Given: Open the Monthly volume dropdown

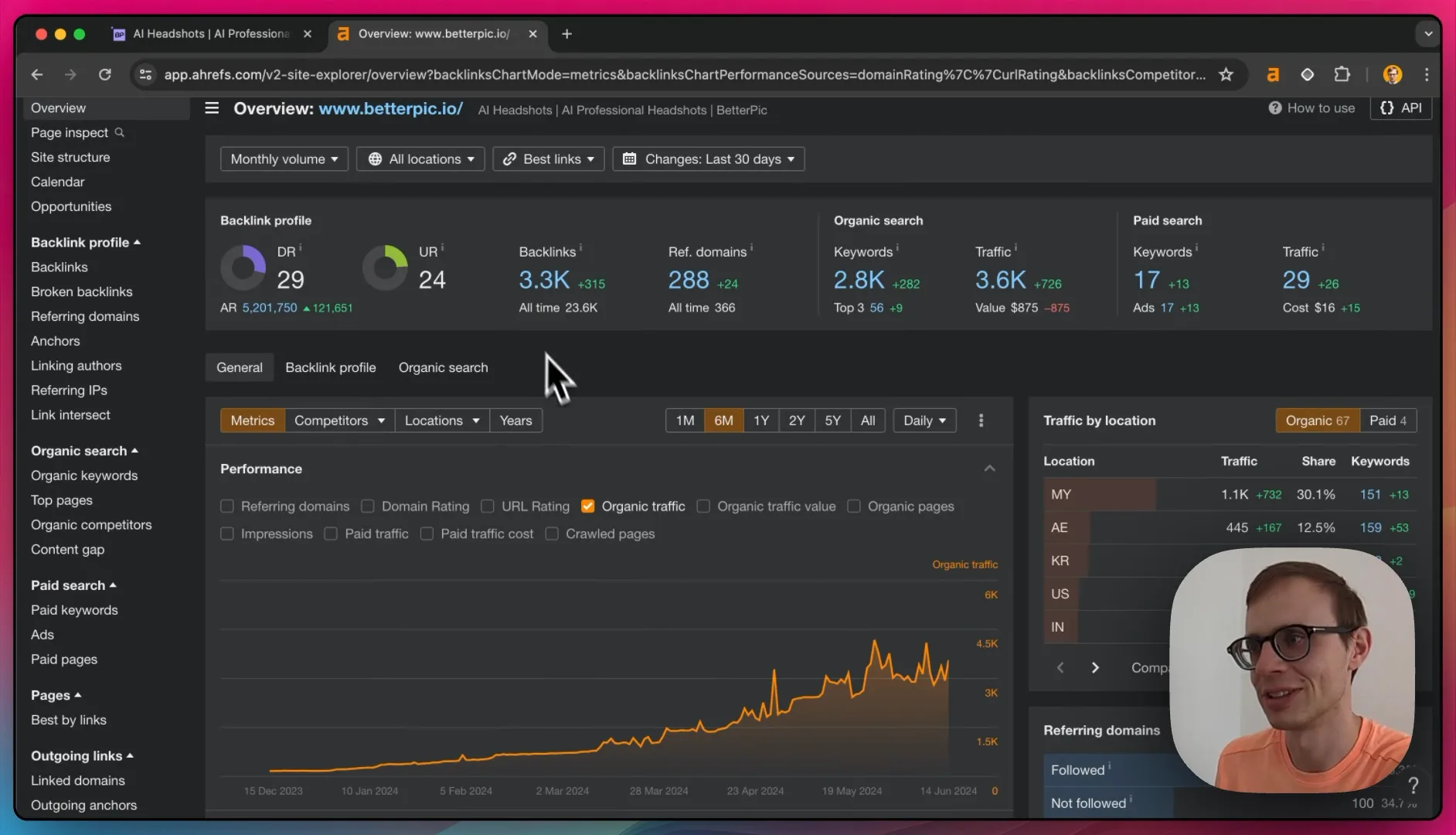Looking at the screenshot, I should pyautogui.click(x=284, y=159).
